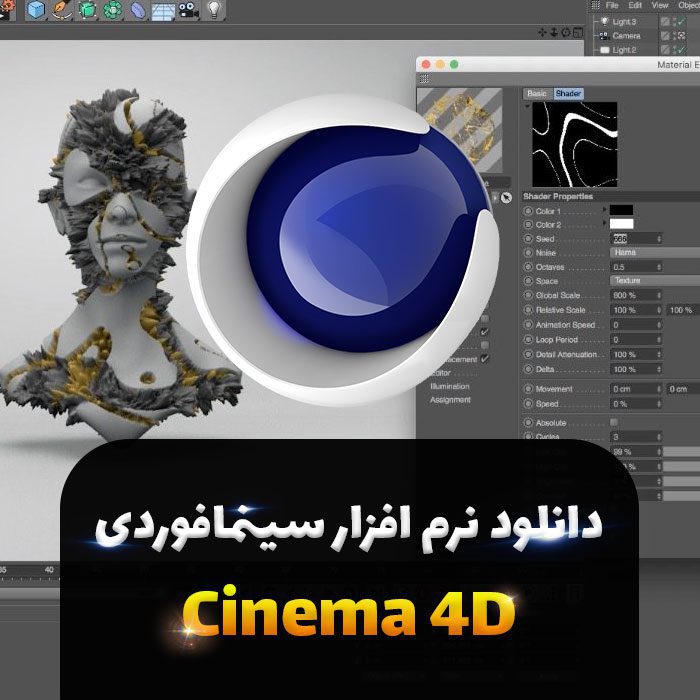The image size is (700, 700).
Task: Click Material Editor green zoom button
Action: pos(454,64)
